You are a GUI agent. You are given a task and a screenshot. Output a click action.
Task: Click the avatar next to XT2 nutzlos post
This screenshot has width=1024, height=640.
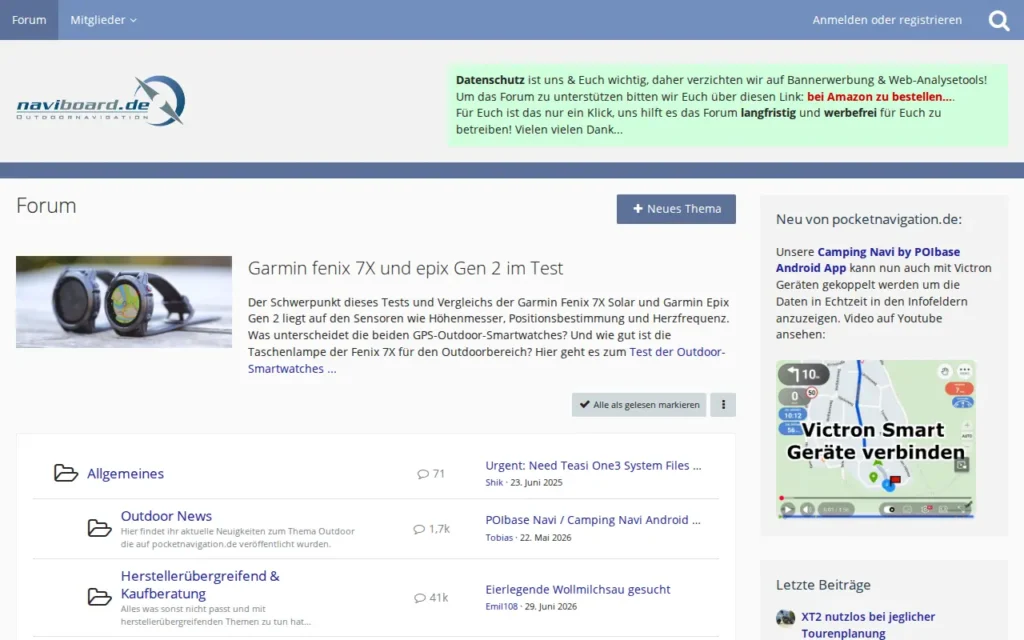(786, 618)
